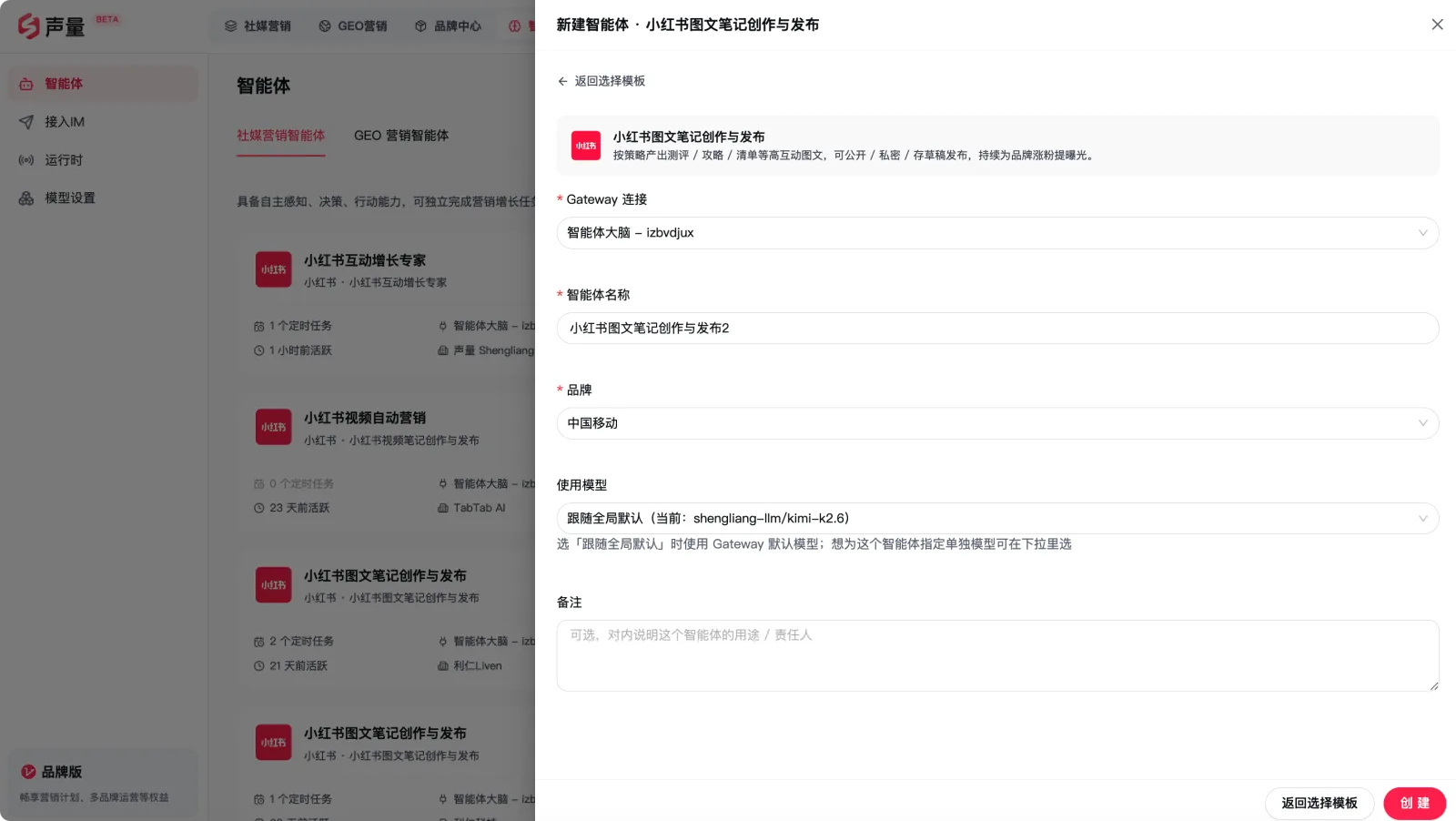This screenshot has height=821, width=1456.
Task: Click the 小红书 template logo in the drawer
Action: click(586, 146)
